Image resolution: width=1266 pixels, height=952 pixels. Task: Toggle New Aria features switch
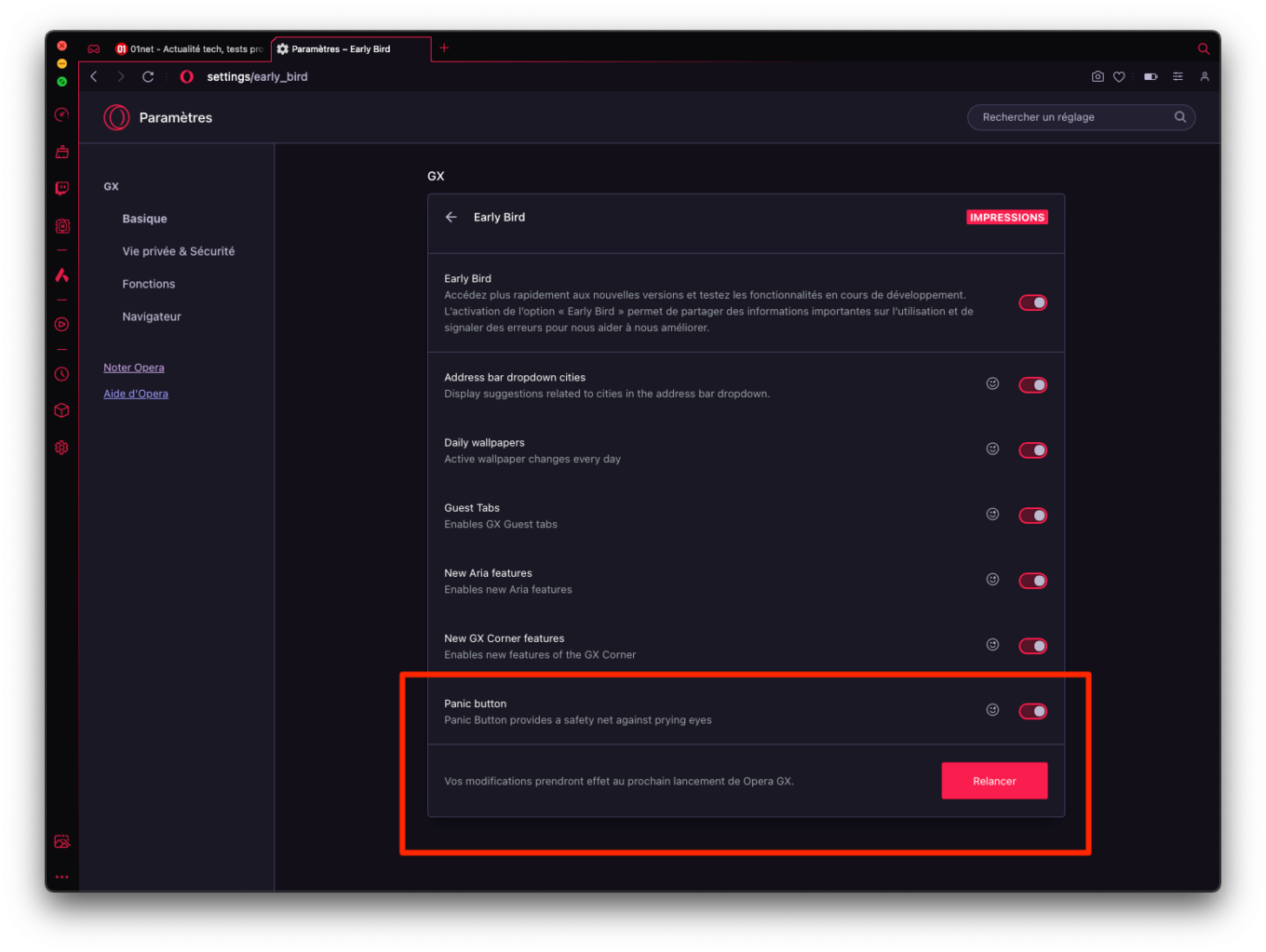click(1032, 581)
